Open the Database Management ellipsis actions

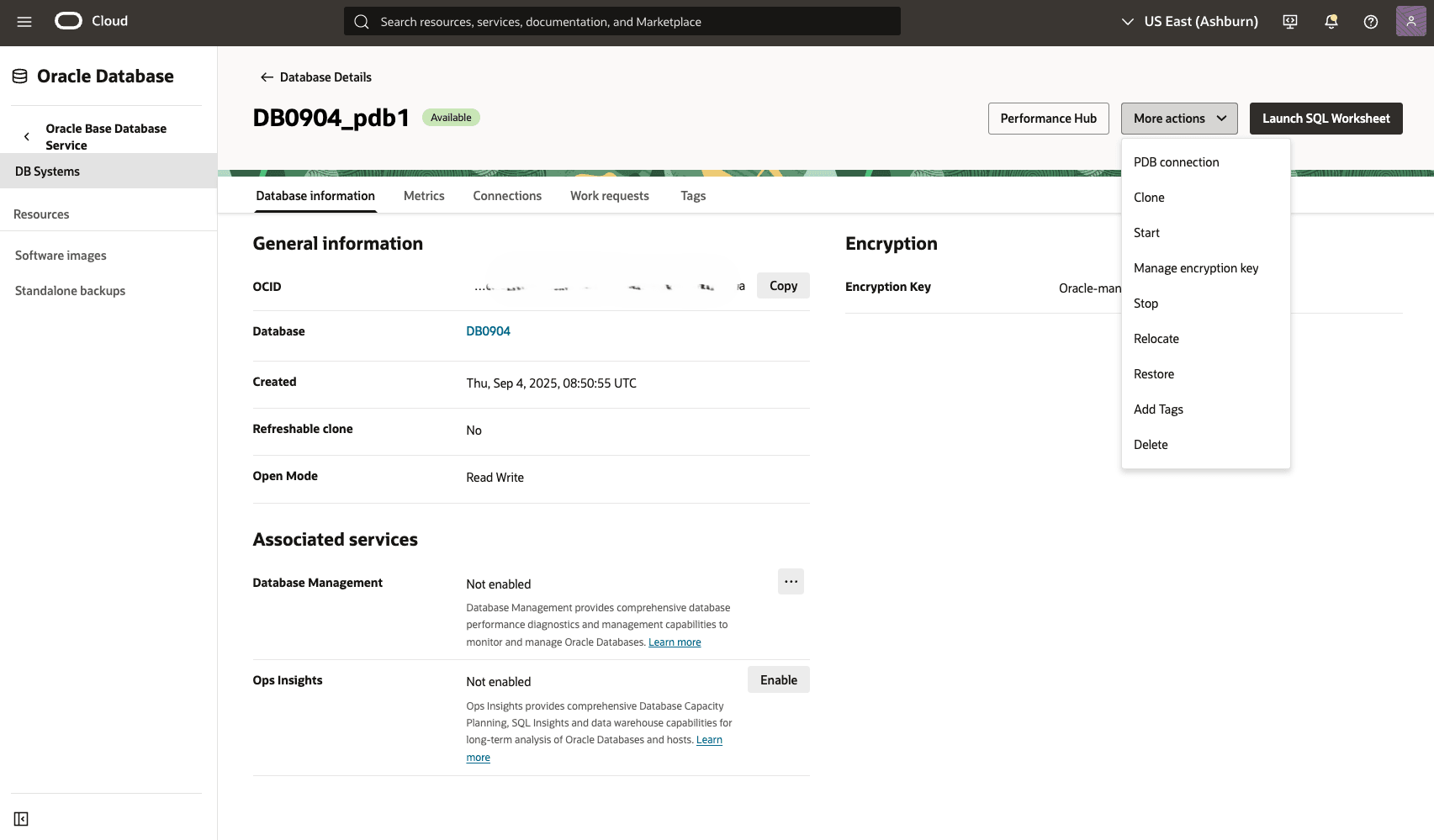(790, 581)
